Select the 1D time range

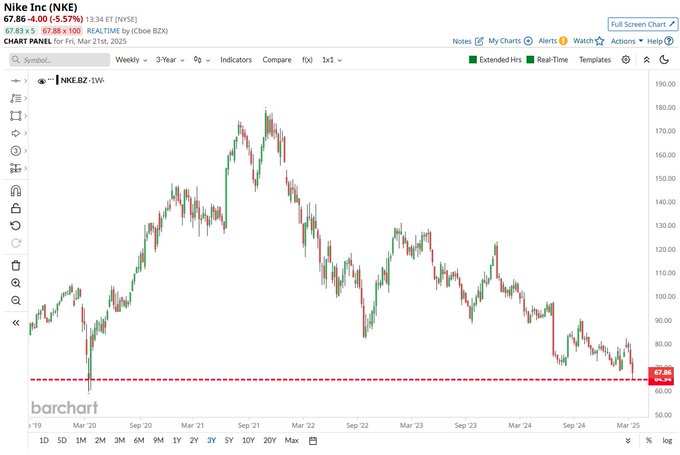[44, 441]
